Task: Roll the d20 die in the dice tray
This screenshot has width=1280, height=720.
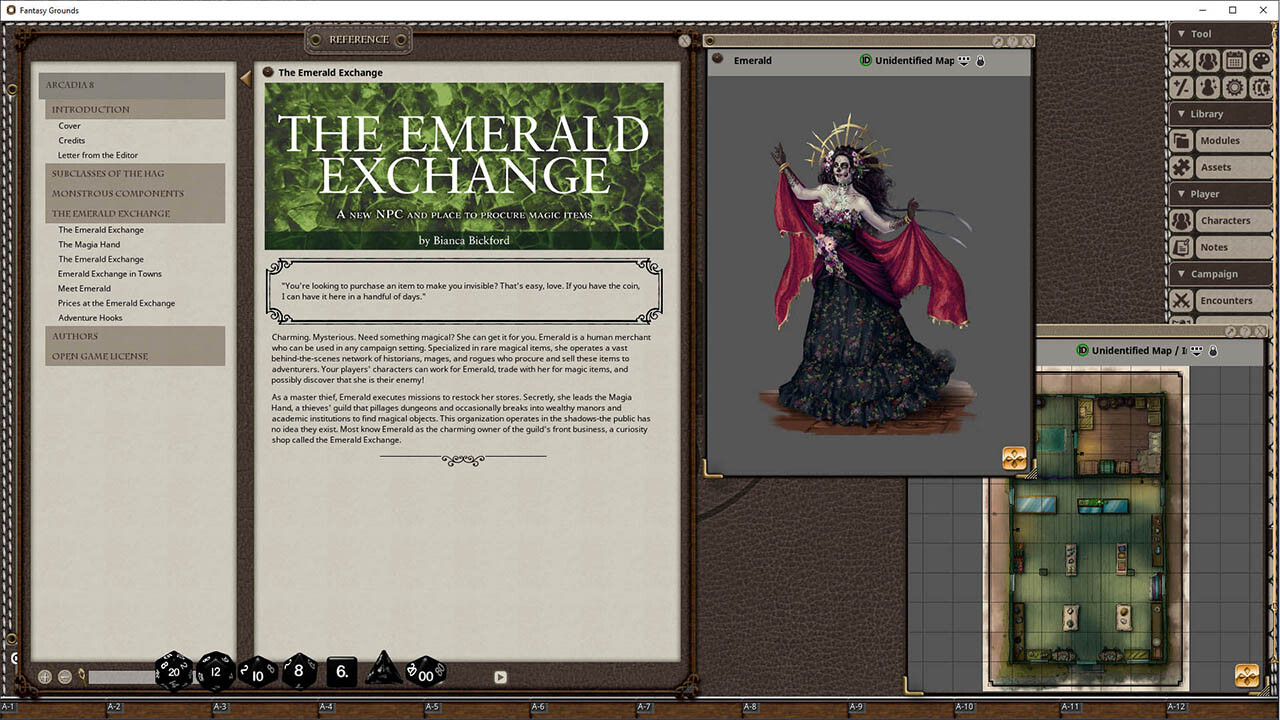Action: pos(173,671)
